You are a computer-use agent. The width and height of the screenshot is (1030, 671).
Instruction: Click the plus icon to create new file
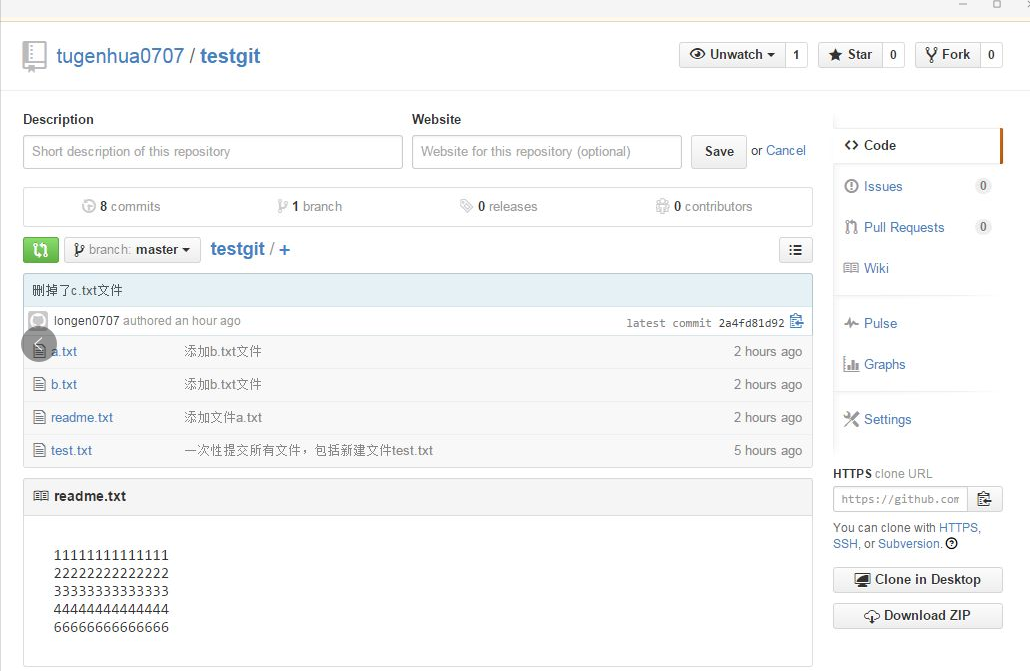[x=284, y=250]
